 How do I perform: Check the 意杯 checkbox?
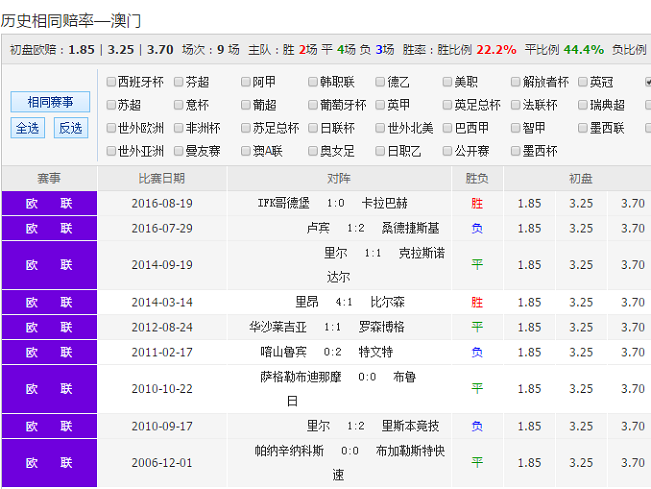click(x=179, y=105)
